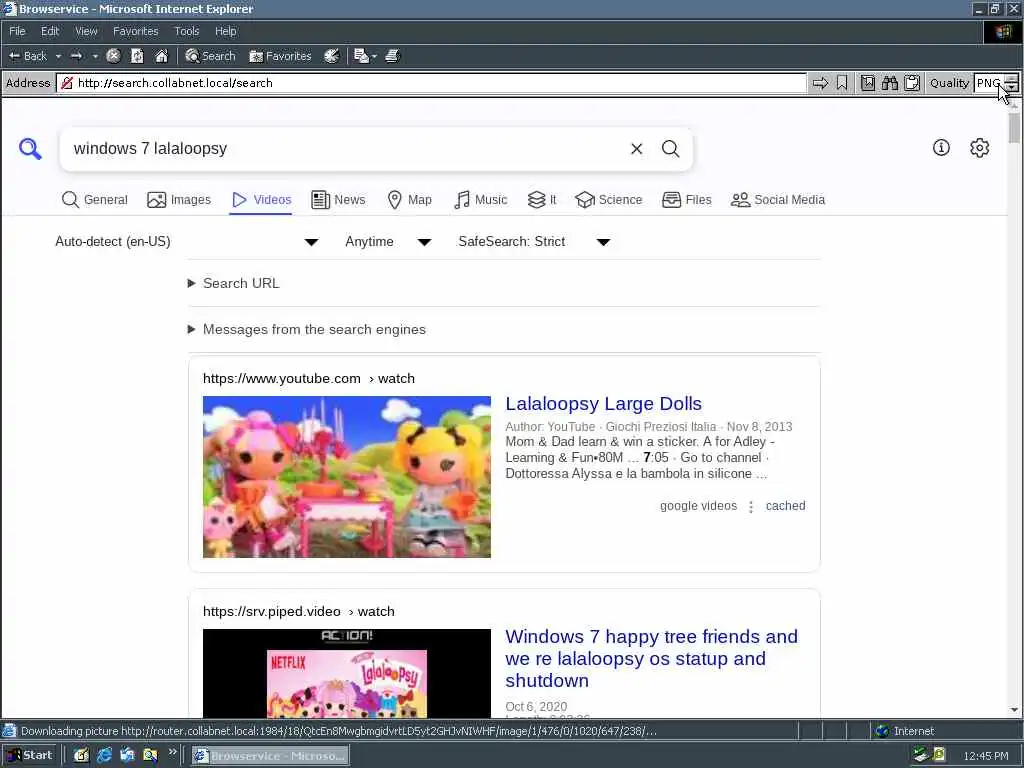The width and height of the screenshot is (1024, 768).
Task: Click the Outlook Express quick launch icon
Action: (x=127, y=756)
